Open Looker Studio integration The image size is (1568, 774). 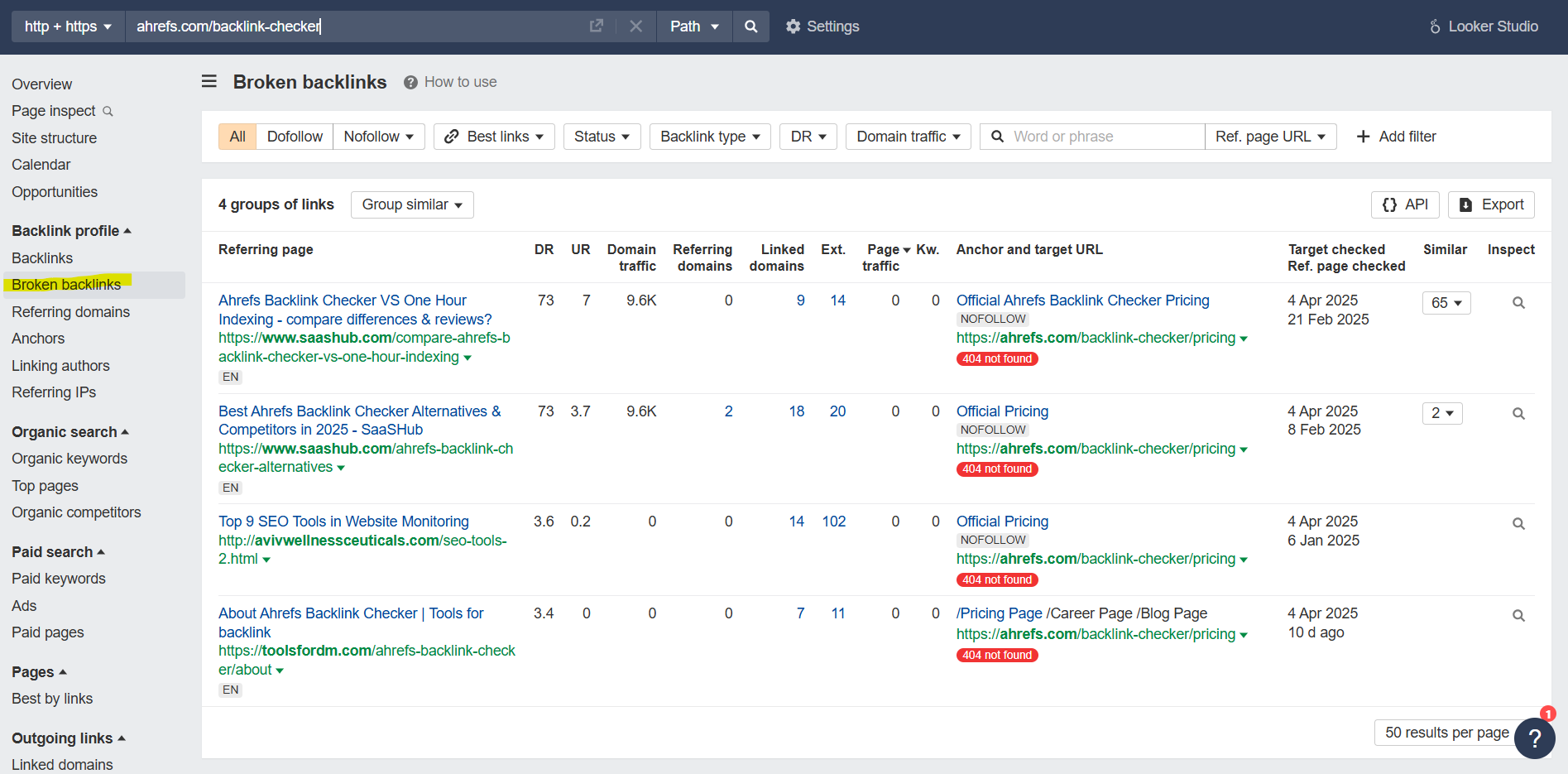tap(1484, 26)
